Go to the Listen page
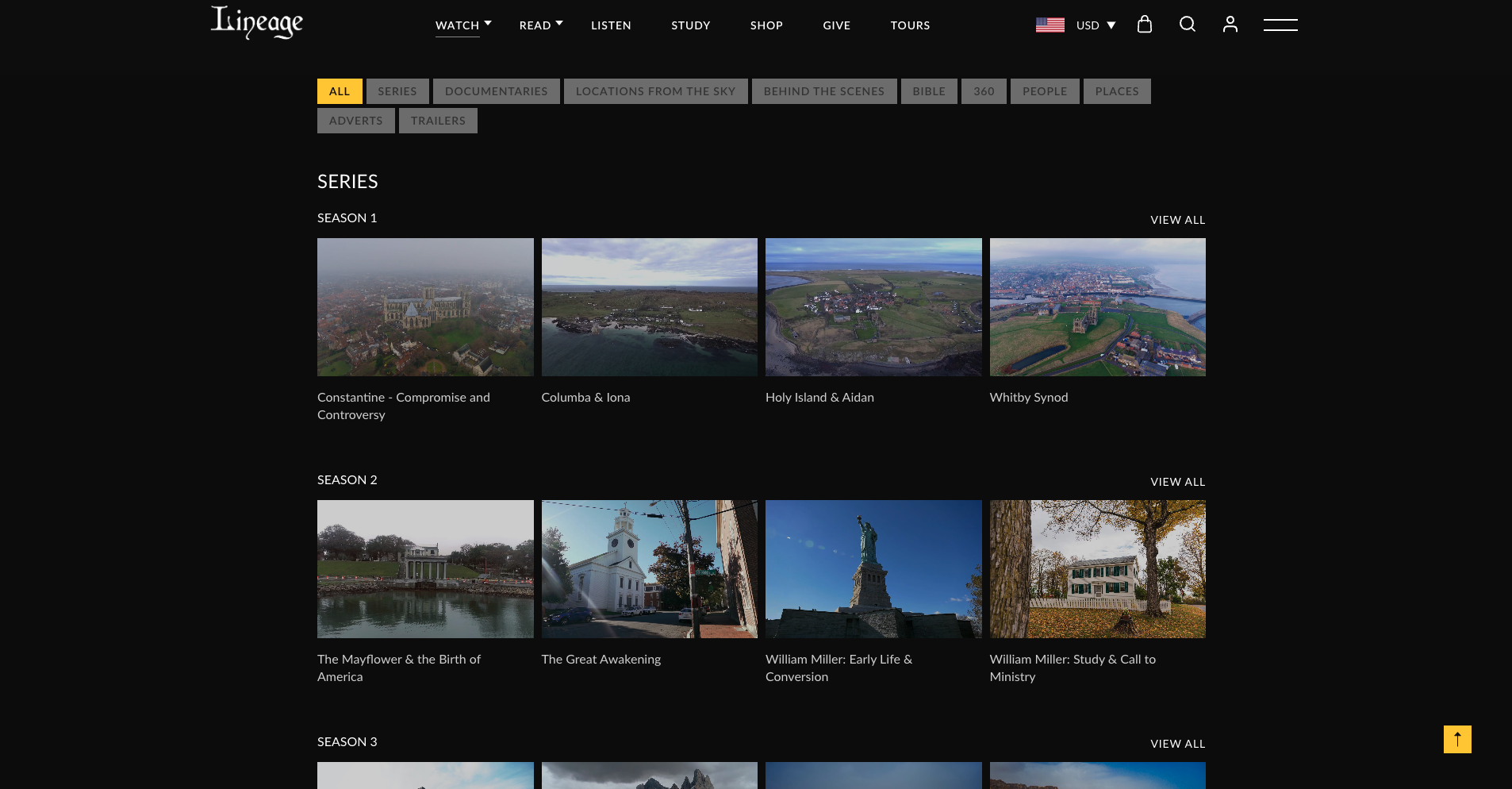The image size is (1512, 789). (611, 25)
